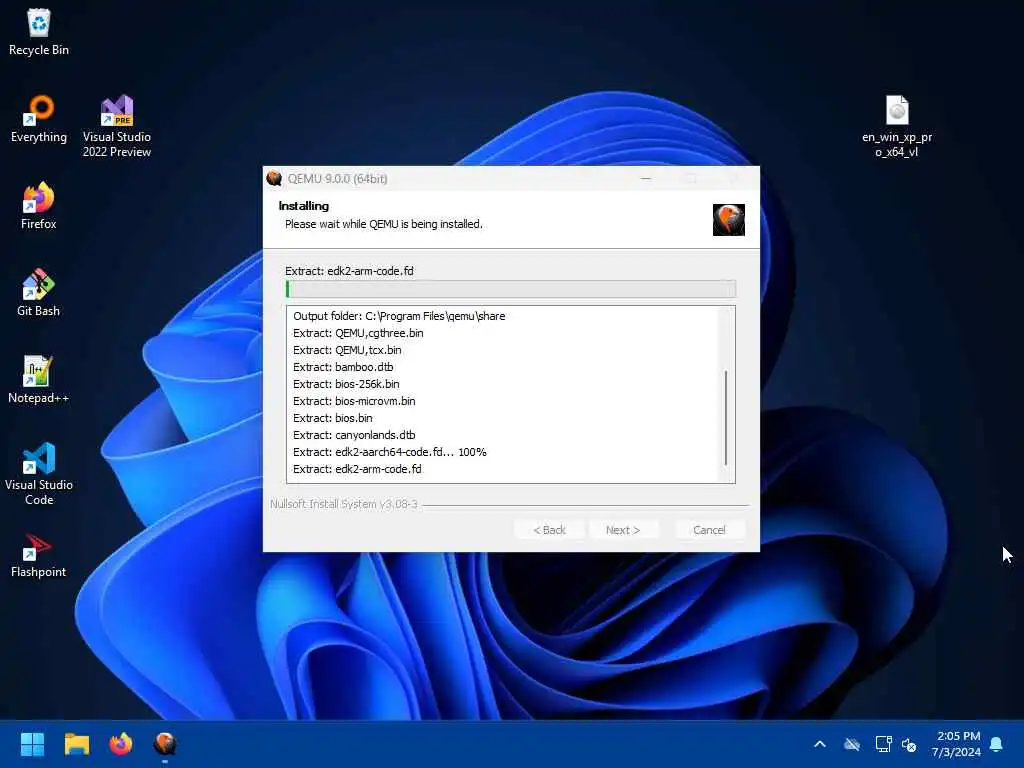Viewport: 1024px width, 768px height.
Task: Click 'Please wait while QEMU is being installed.'
Action: [383, 224]
